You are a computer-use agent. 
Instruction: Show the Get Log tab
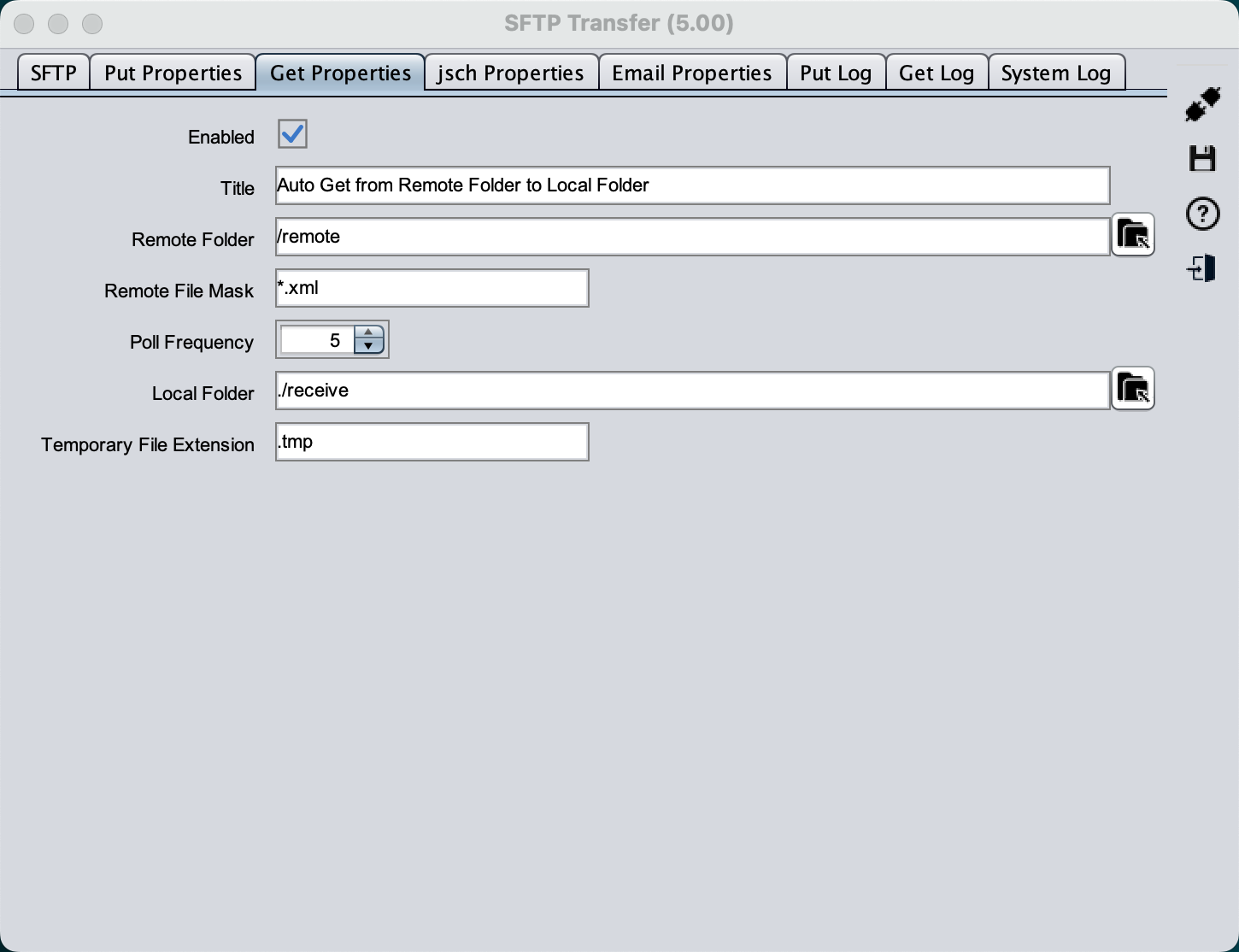coord(936,73)
